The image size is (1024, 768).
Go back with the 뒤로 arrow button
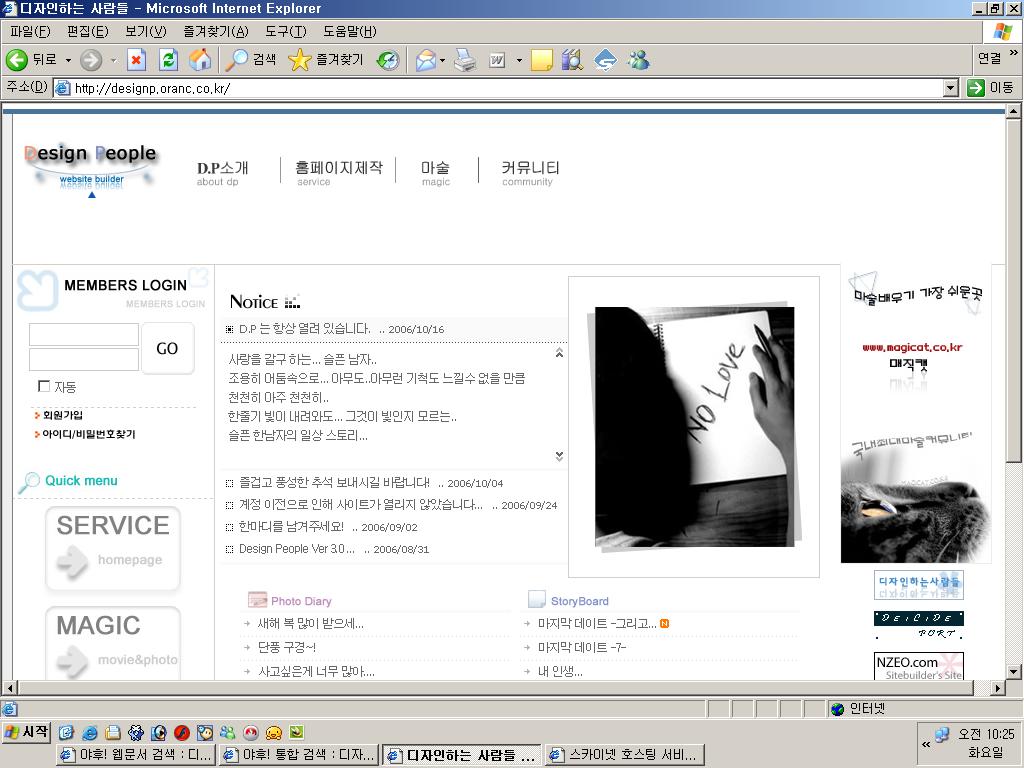tap(31, 60)
